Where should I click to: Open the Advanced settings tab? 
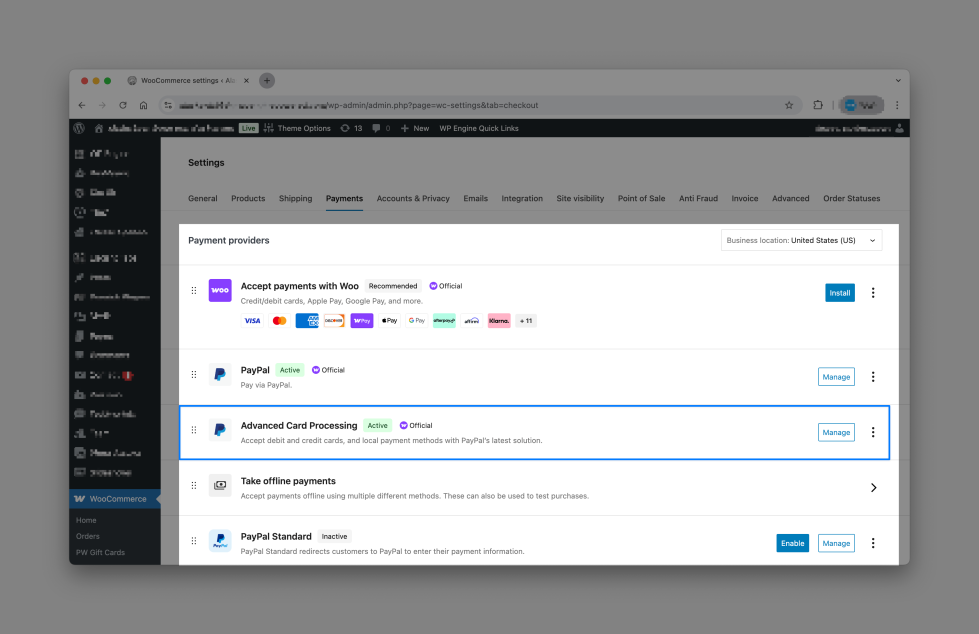click(x=790, y=199)
